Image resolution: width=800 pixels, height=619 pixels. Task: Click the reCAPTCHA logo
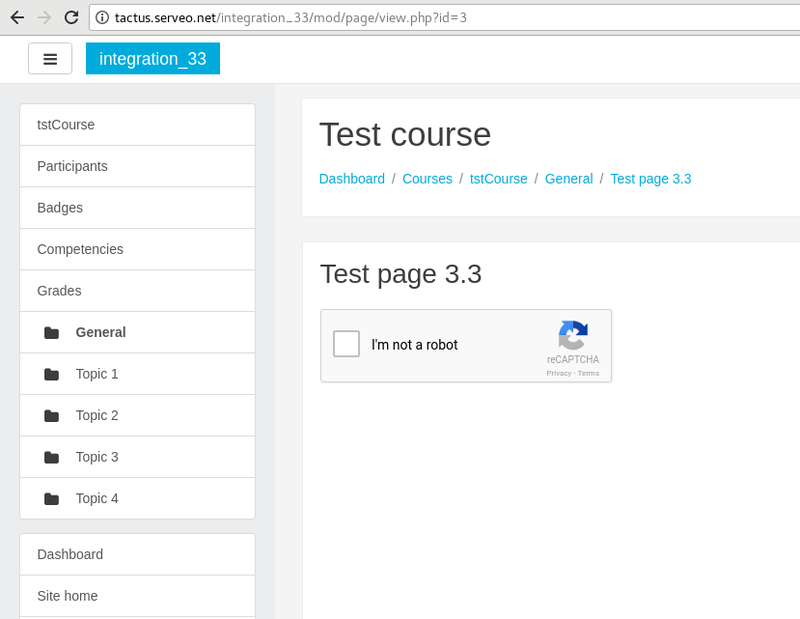pyautogui.click(x=573, y=335)
